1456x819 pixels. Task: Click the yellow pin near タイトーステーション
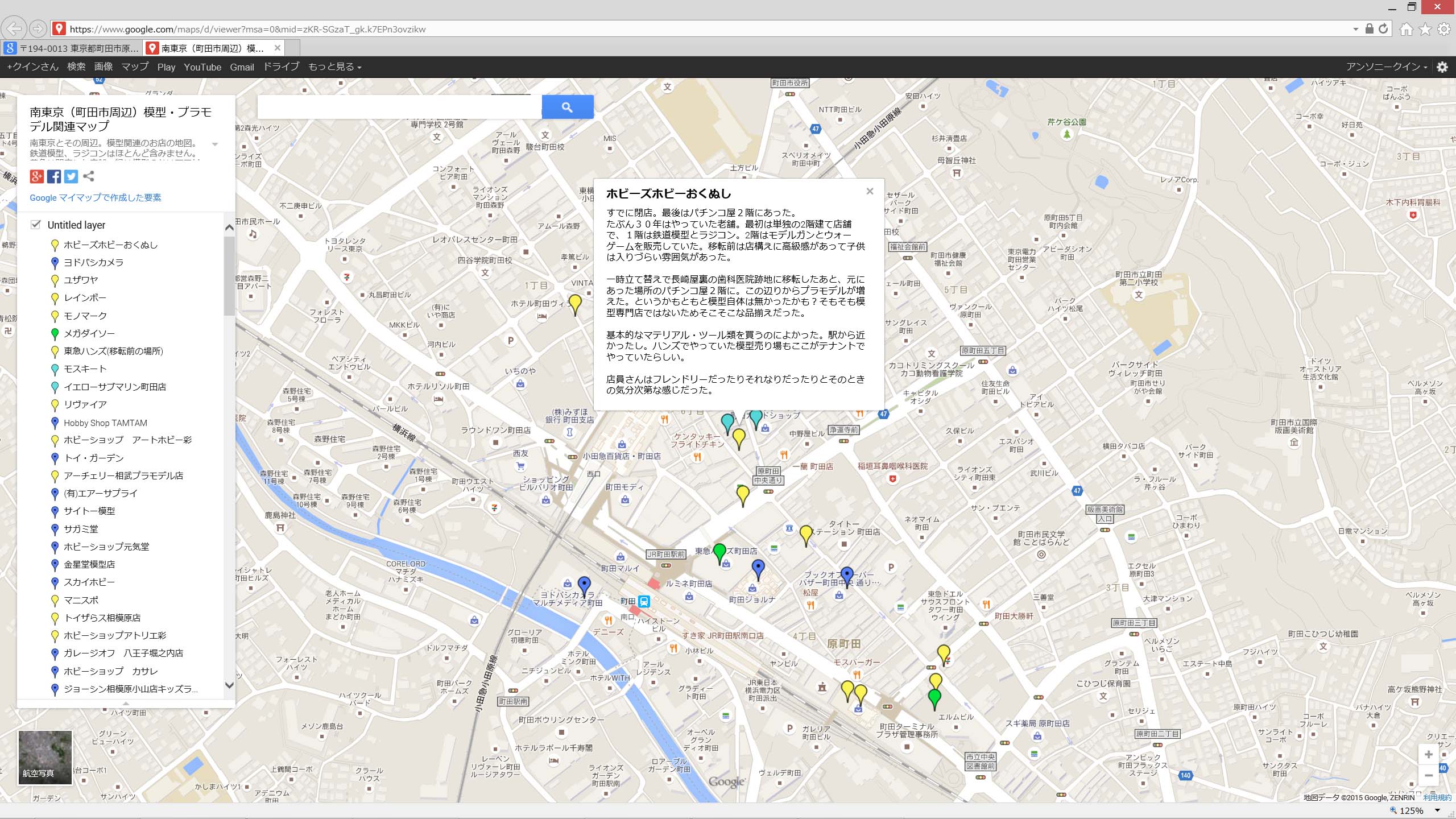tap(806, 536)
